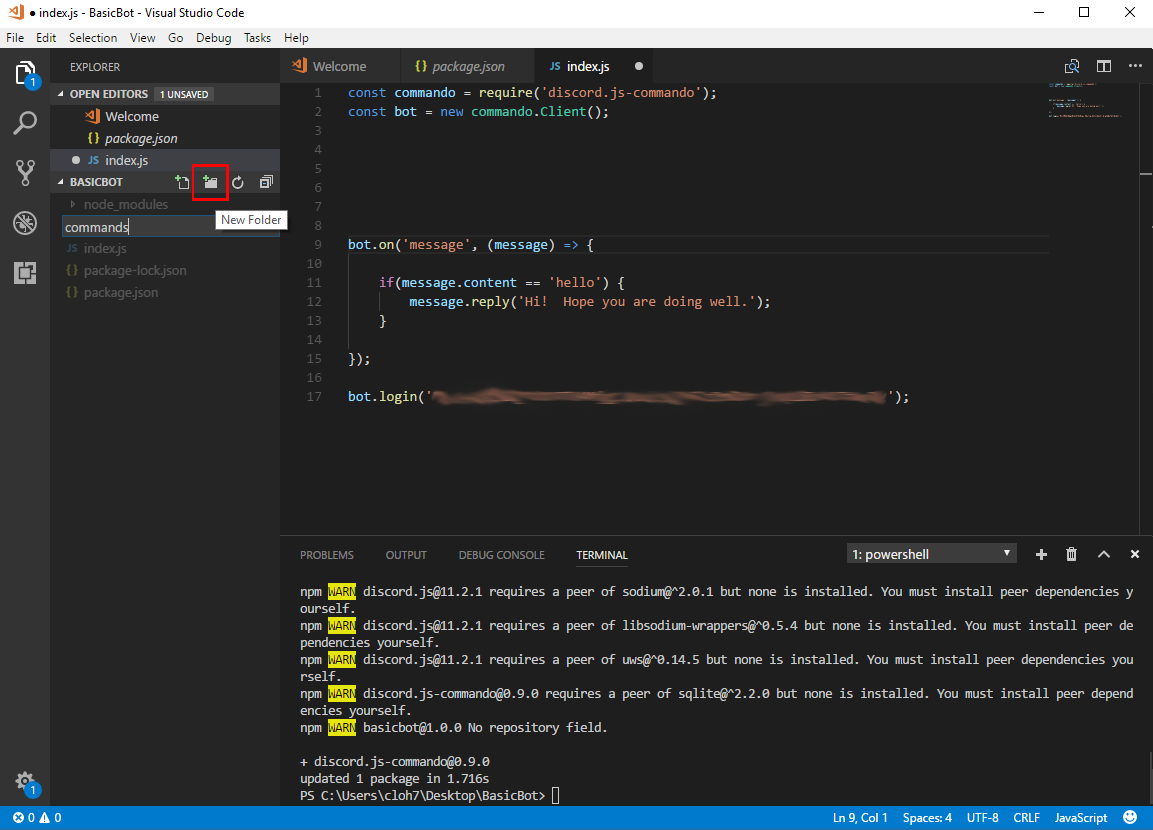
Task: Select the TERMINAL panel tab
Action: click(x=602, y=555)
